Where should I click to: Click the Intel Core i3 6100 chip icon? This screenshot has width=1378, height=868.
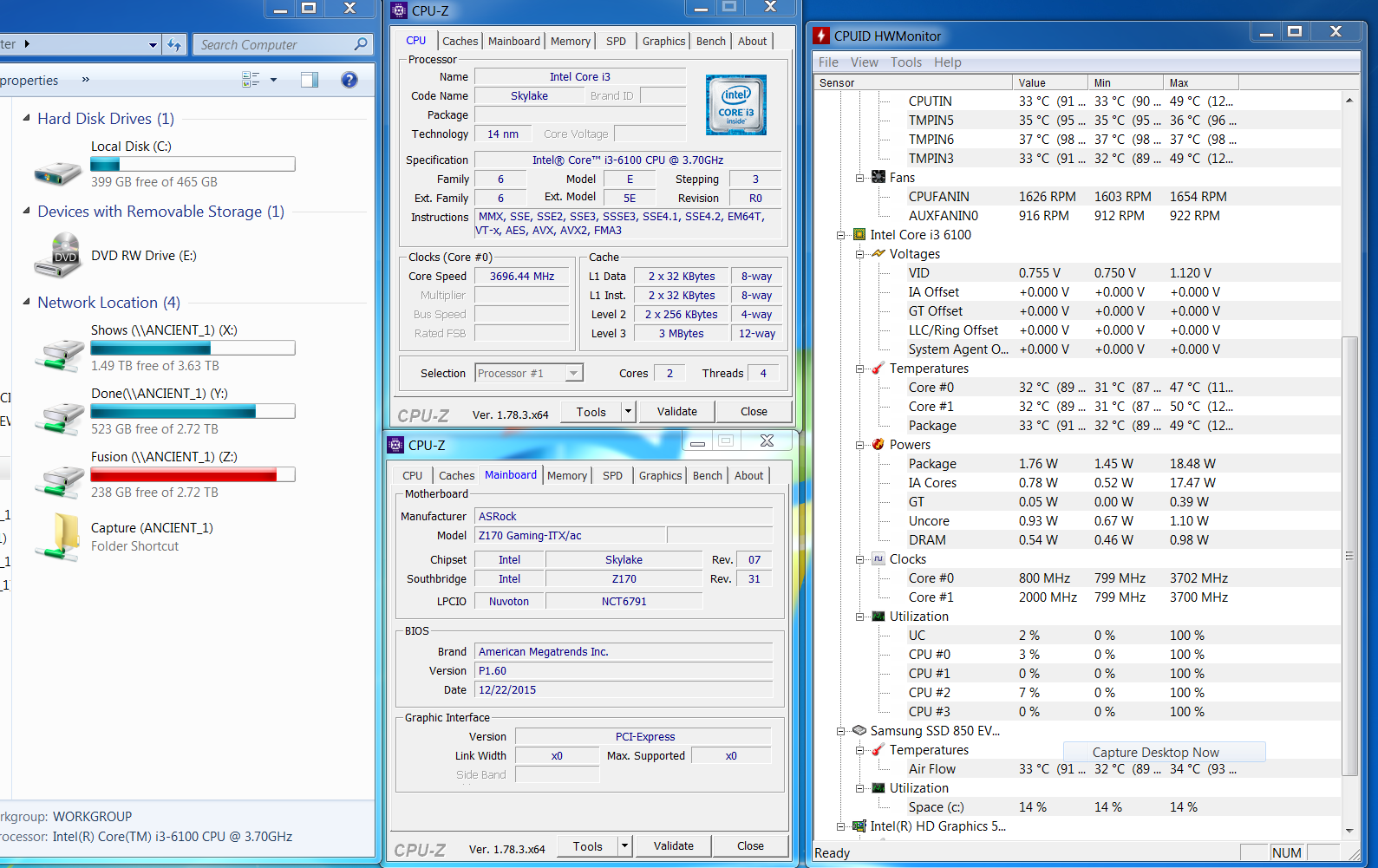[x=859, y=235]
